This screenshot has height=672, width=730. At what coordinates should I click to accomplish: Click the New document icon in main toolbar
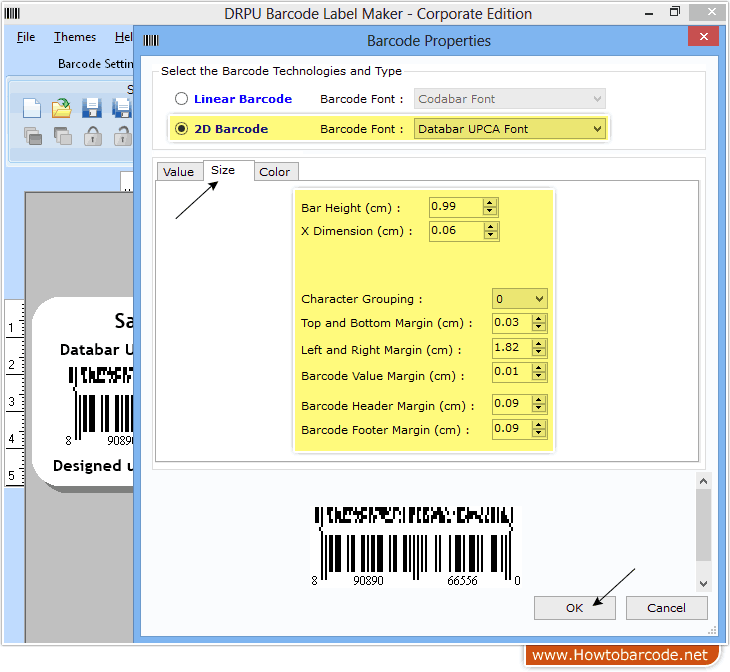tap(32, 108)
